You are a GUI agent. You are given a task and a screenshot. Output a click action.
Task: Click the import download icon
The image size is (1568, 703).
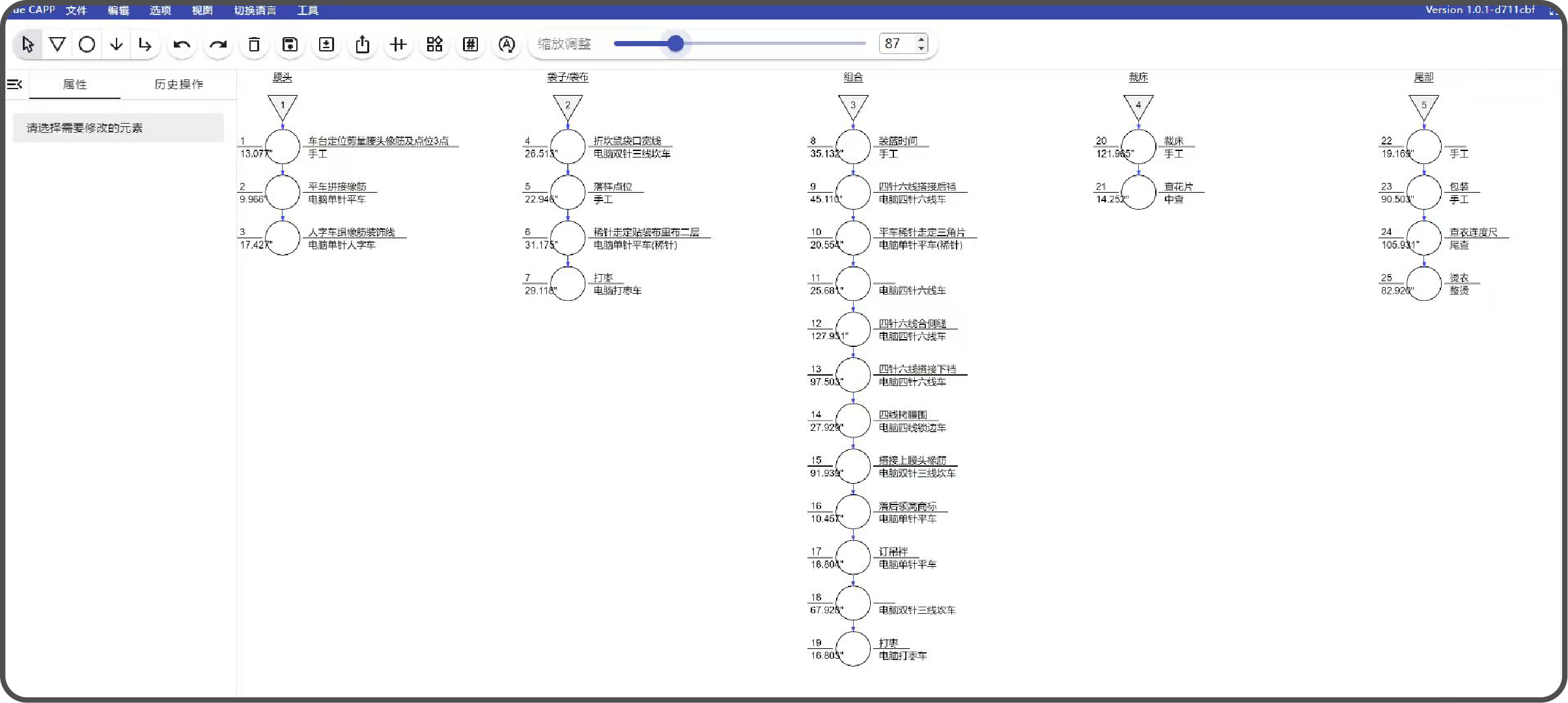tap(326, 44)
